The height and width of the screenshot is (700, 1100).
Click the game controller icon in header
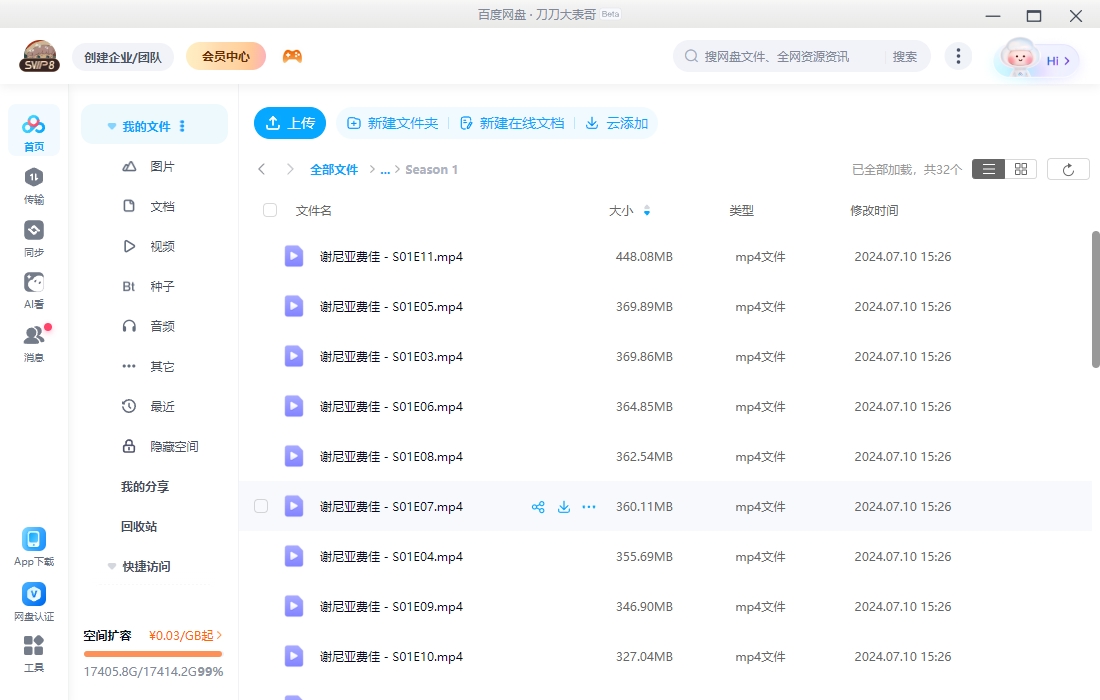point(292,57)
